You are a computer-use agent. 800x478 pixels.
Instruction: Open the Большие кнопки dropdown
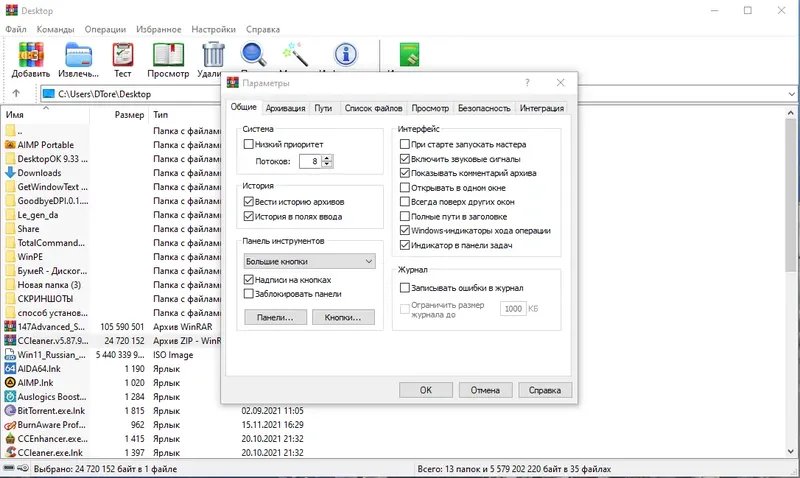coord(309,261)
